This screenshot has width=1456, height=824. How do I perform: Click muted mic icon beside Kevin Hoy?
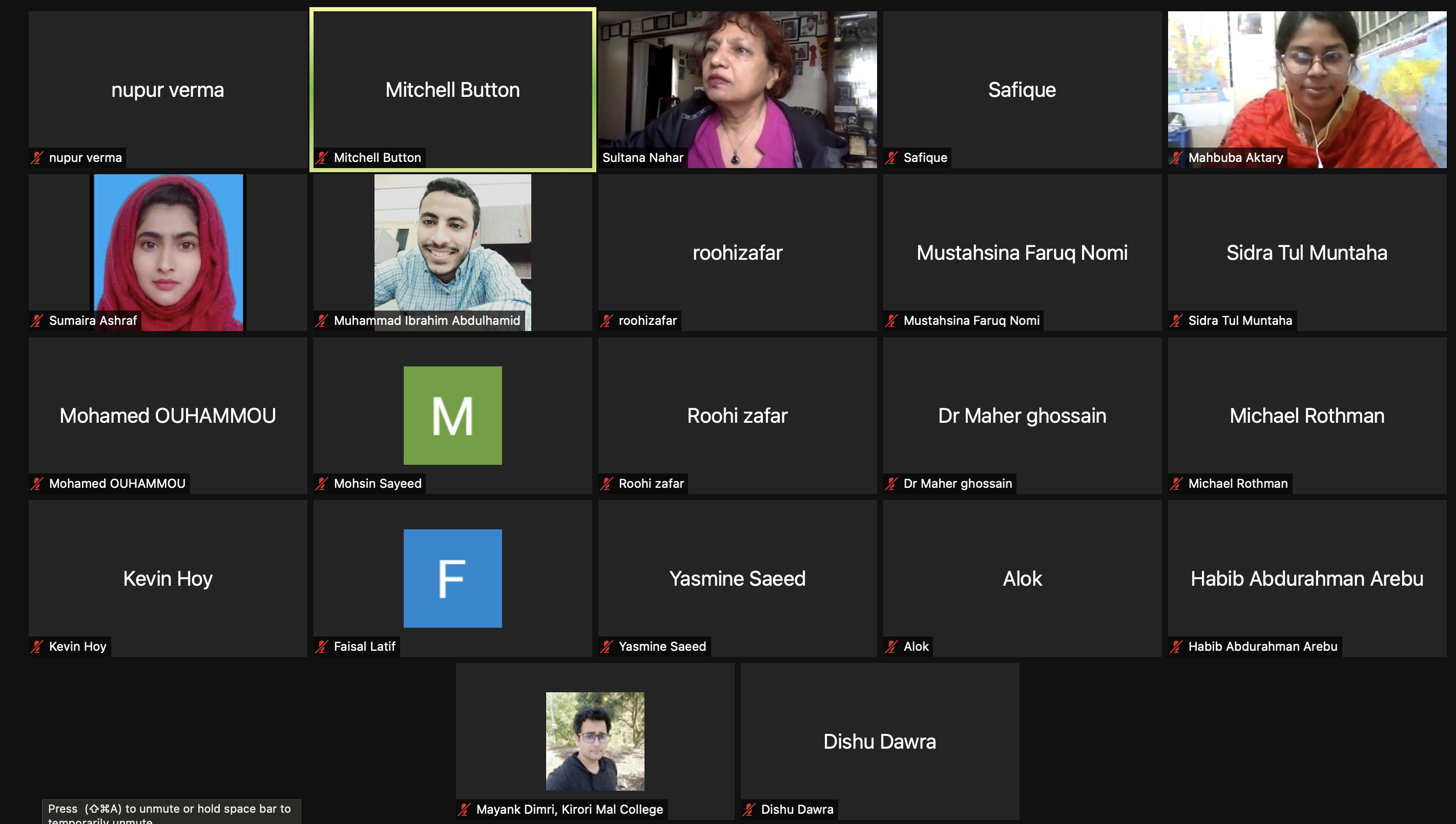[37, 647]
